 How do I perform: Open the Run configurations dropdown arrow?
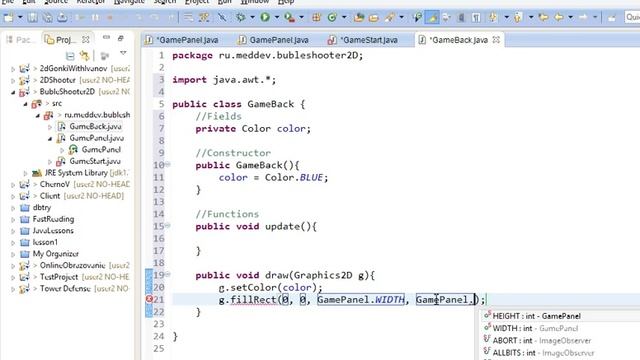(x=277, y=18)
